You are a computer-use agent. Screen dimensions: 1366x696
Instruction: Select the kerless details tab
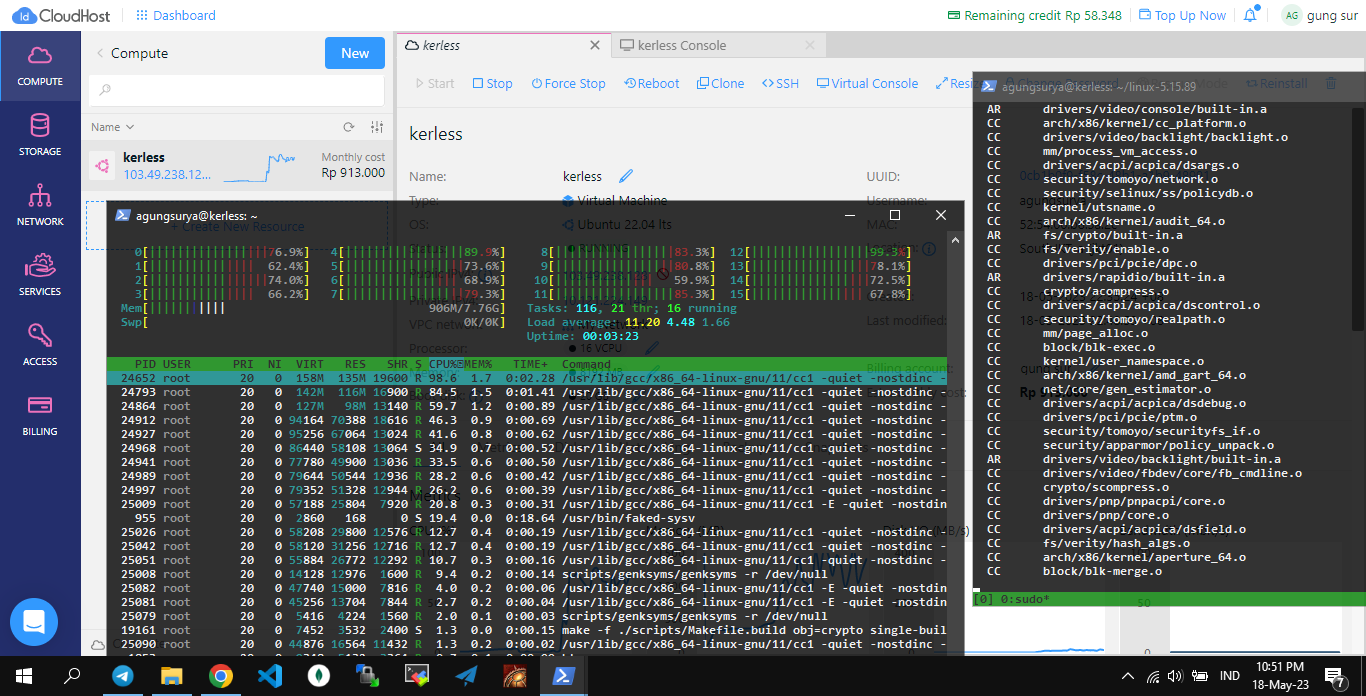click(x=442, y=45)
